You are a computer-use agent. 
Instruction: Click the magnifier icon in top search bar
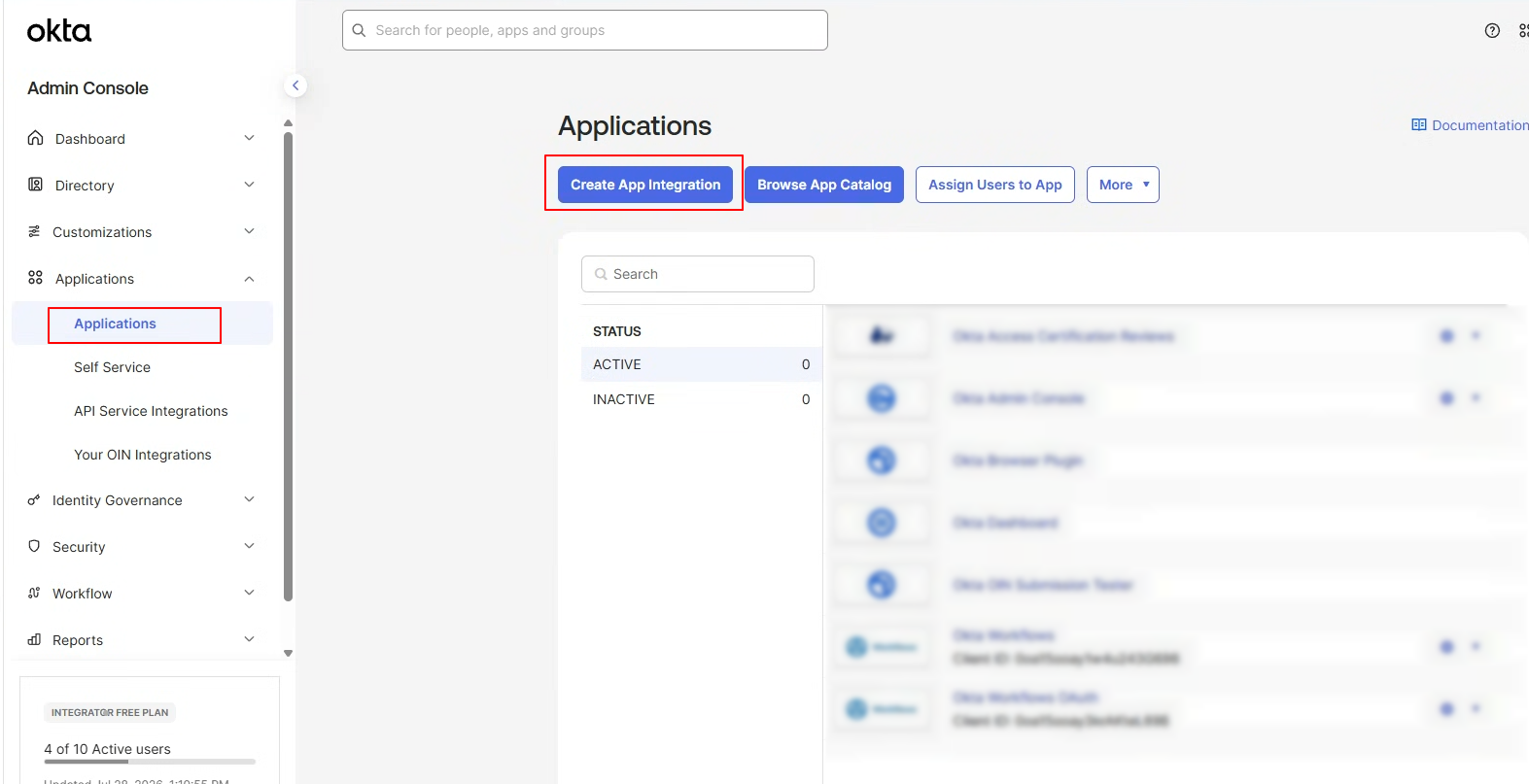(359, 30)
